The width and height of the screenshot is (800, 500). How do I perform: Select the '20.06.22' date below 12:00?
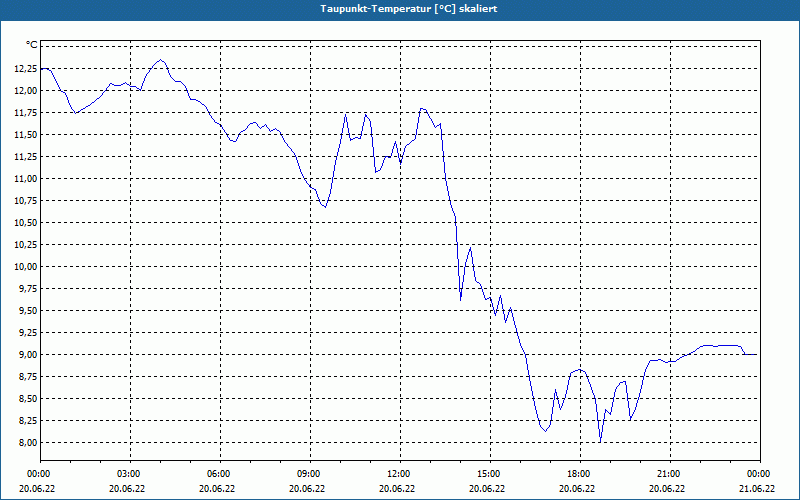(397, 488)
